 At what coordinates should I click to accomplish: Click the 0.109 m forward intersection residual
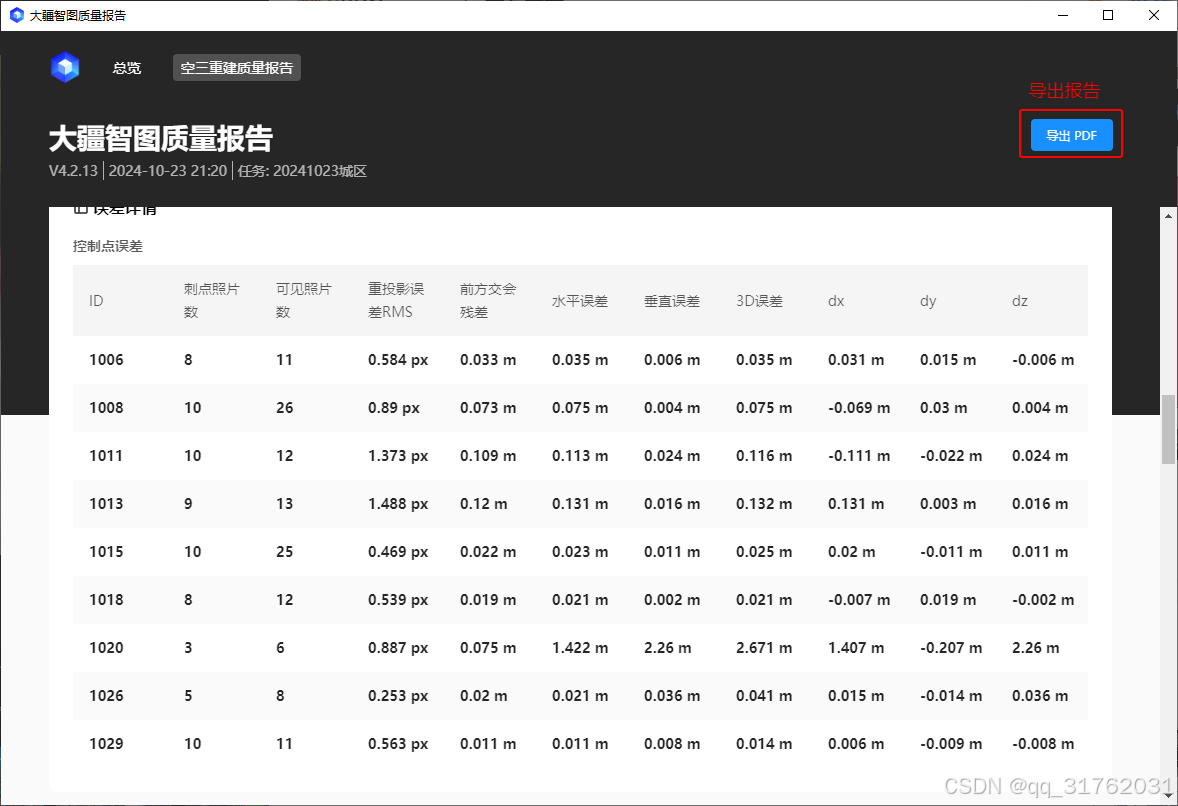(488, 456)
